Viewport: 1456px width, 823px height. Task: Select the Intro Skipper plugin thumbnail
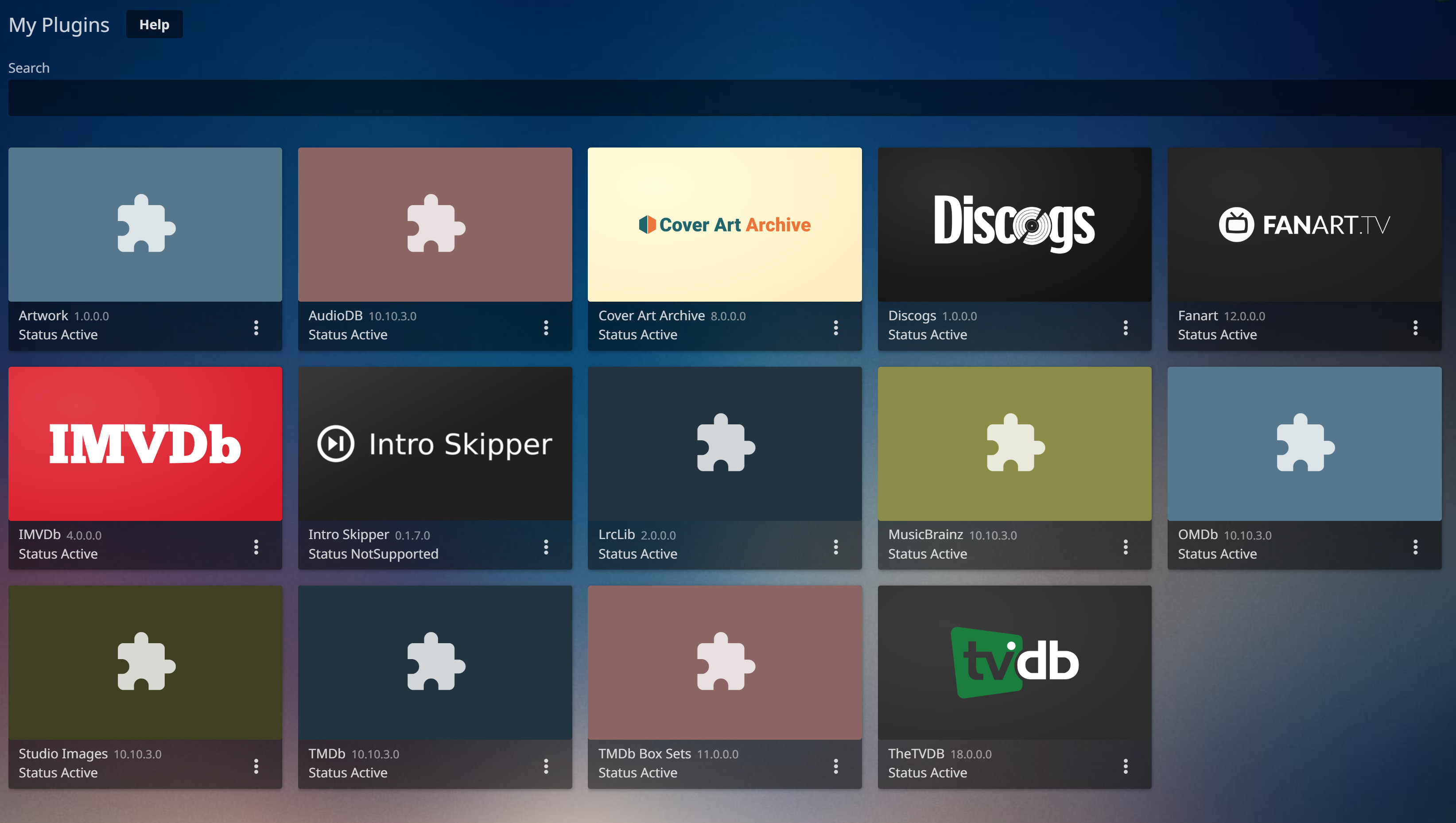coord(435,444)
